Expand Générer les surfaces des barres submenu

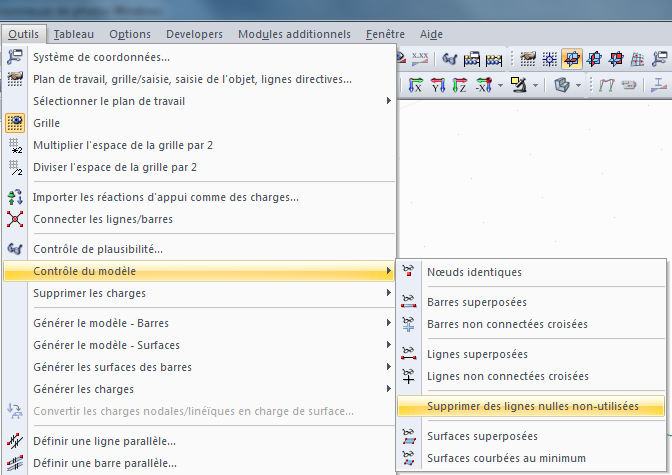199,367
